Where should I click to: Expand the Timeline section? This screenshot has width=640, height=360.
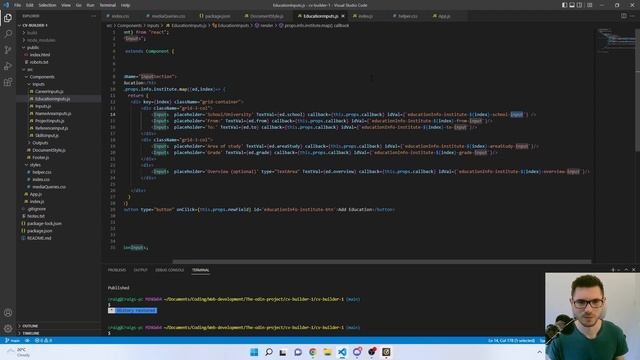coord(31,333)
